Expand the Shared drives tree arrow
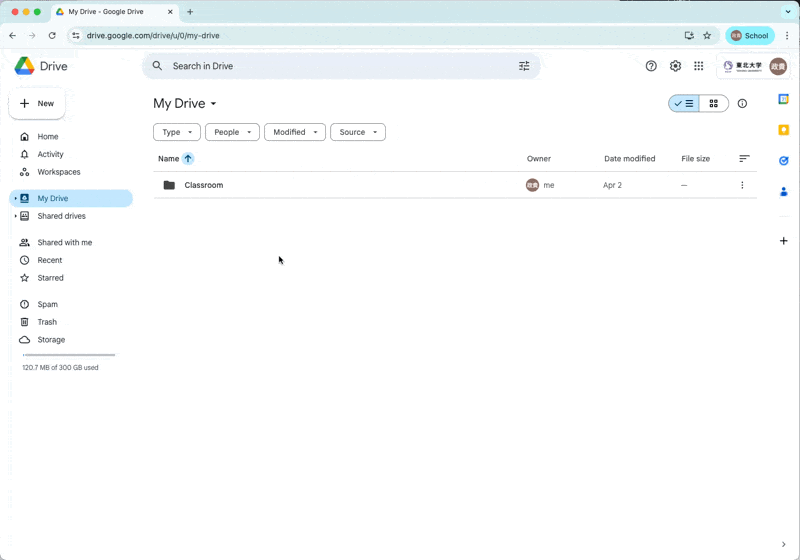The width and height of the screenshot is (800, 560). pyautogui.click(x=15, y=216)
